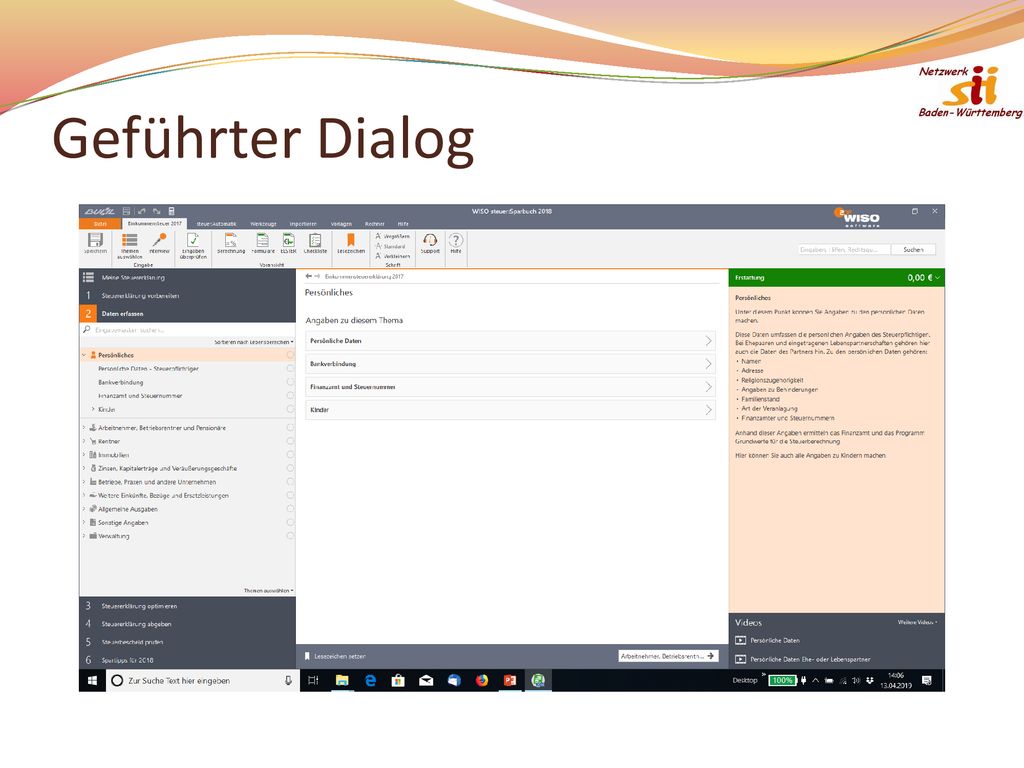The height and width of the screenshot is (768, 1024).
Task: Click the undo arrow in title bar
Action: pos(142,212)
